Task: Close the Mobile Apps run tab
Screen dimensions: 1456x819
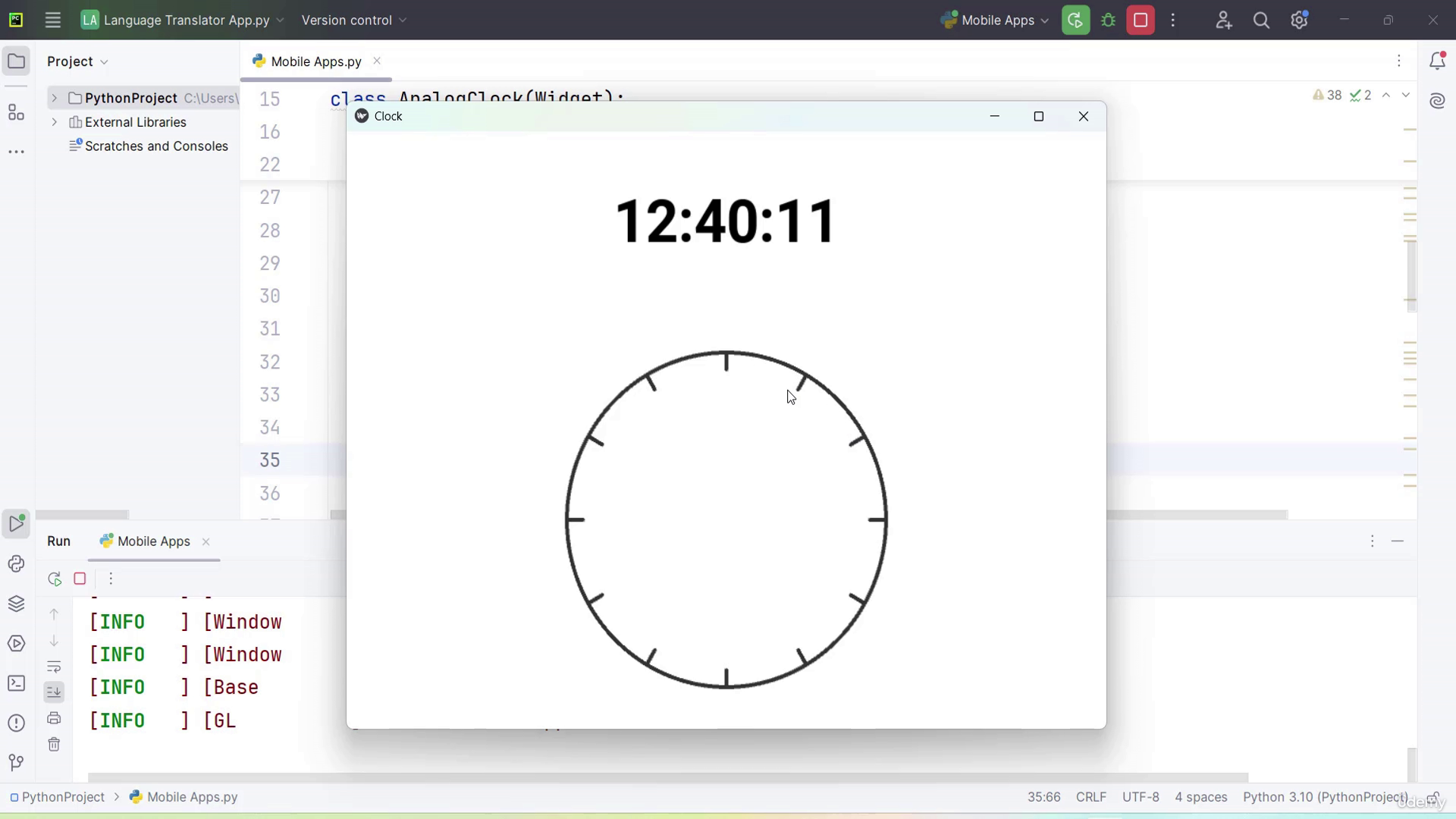Action: click(206, 541)
